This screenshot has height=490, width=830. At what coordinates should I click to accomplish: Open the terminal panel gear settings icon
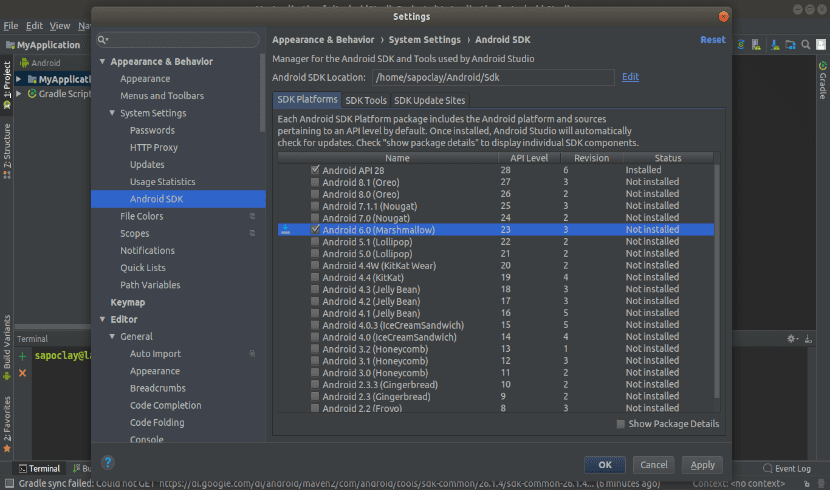[x=791, y=339]
